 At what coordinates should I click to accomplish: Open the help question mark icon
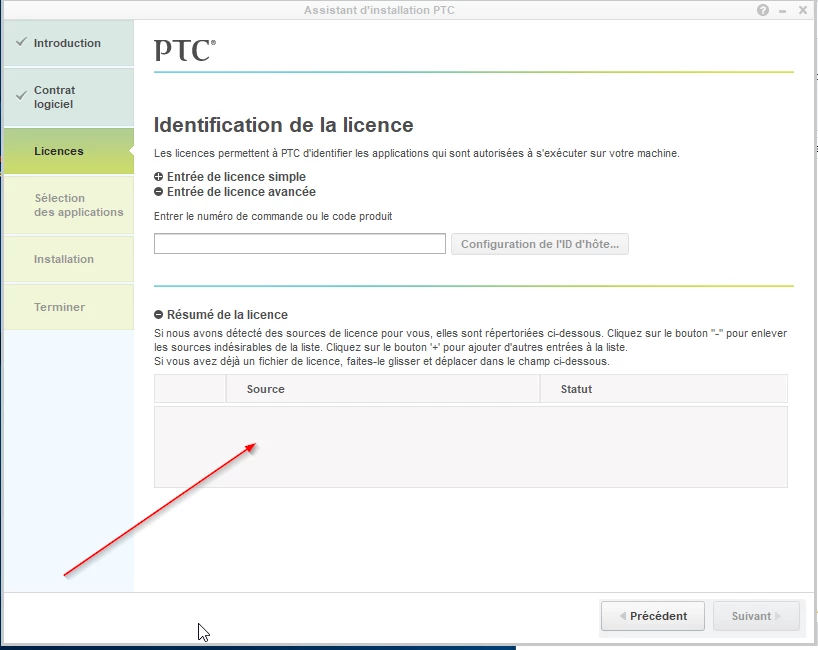point(763,10)
